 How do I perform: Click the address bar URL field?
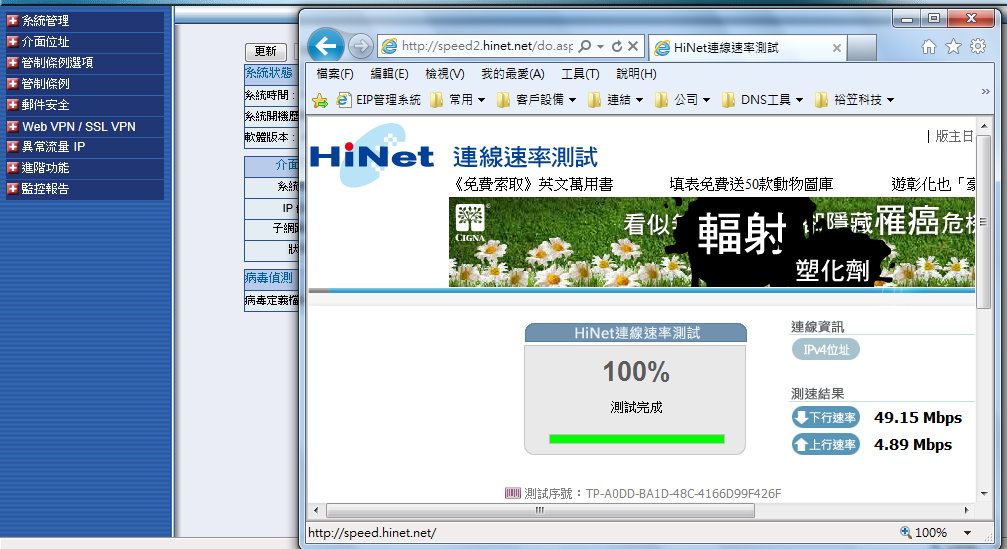(487, 46)
